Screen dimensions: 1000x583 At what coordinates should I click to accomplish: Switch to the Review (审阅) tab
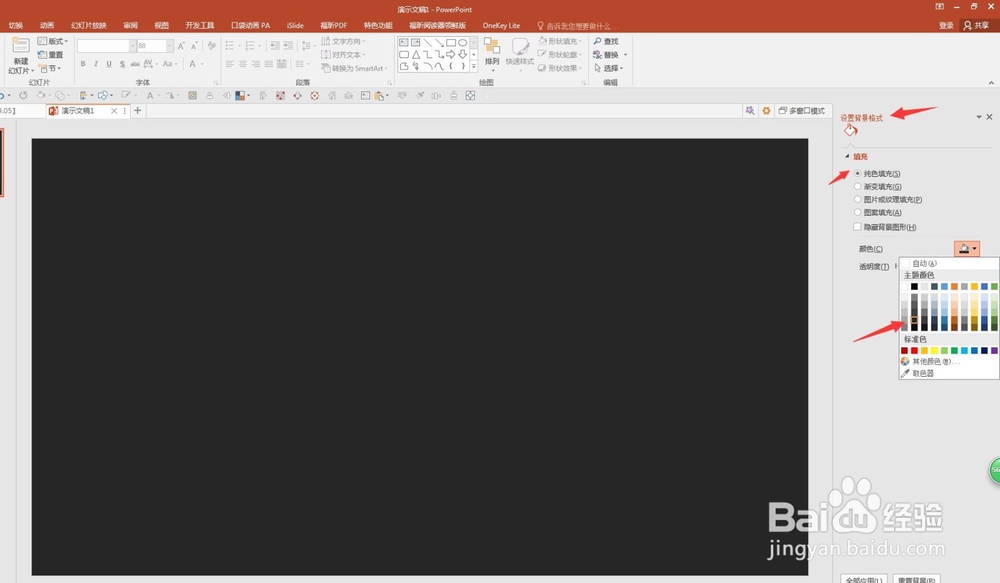(131, 26)
